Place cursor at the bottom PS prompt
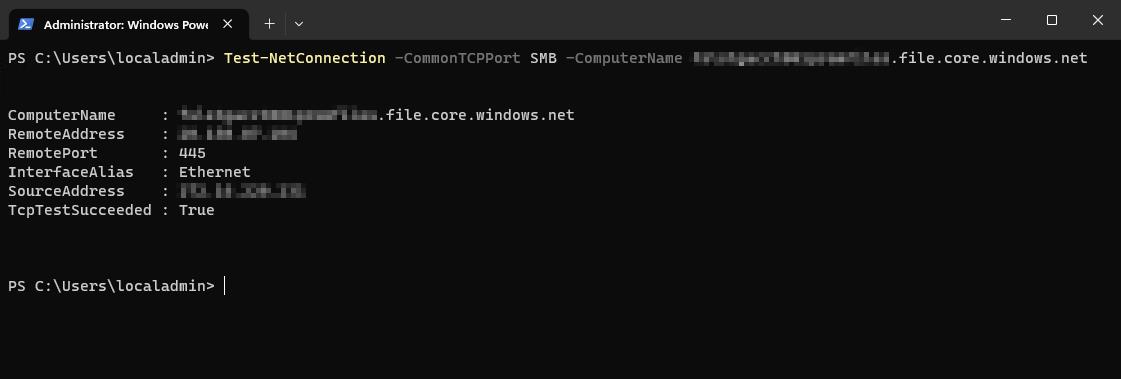 224,286
